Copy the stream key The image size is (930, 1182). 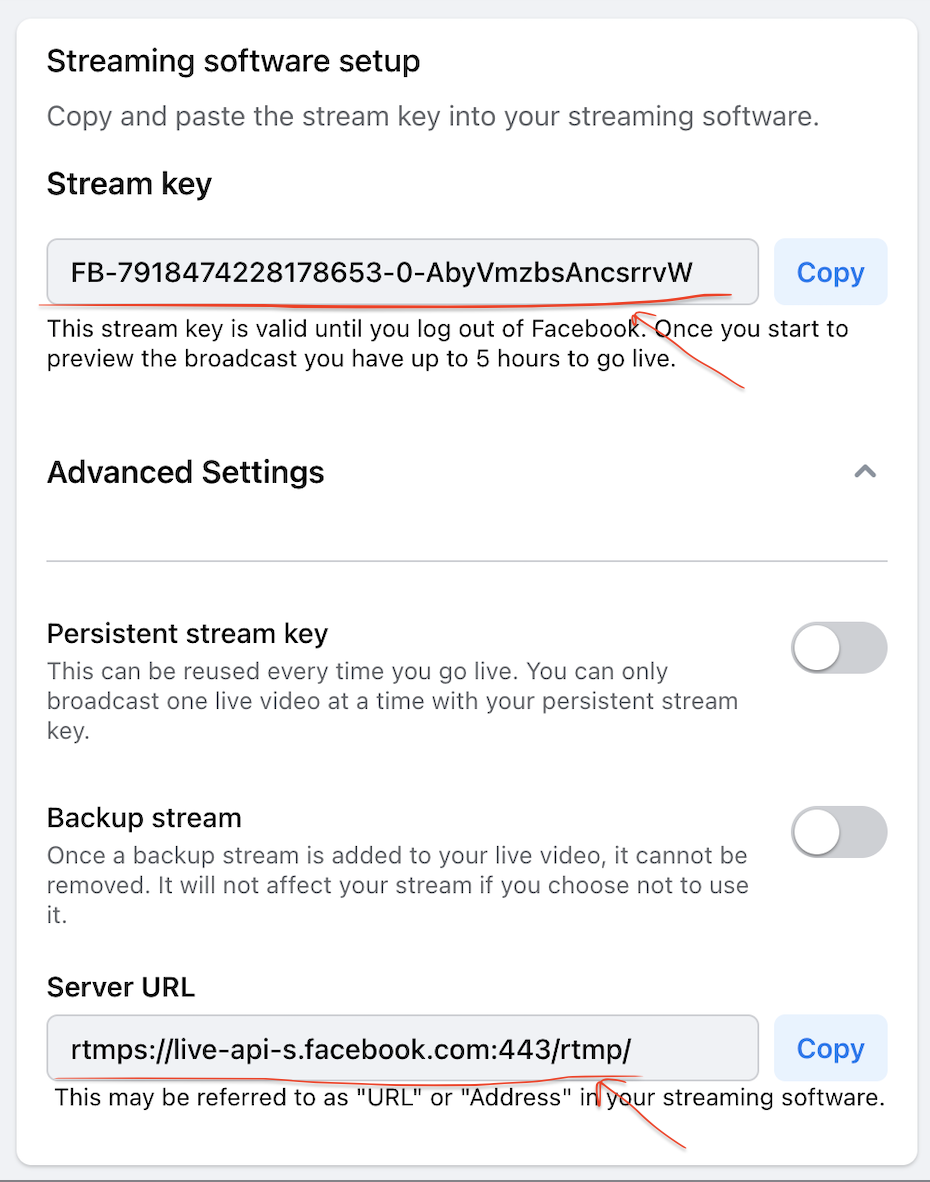[831, 272]
